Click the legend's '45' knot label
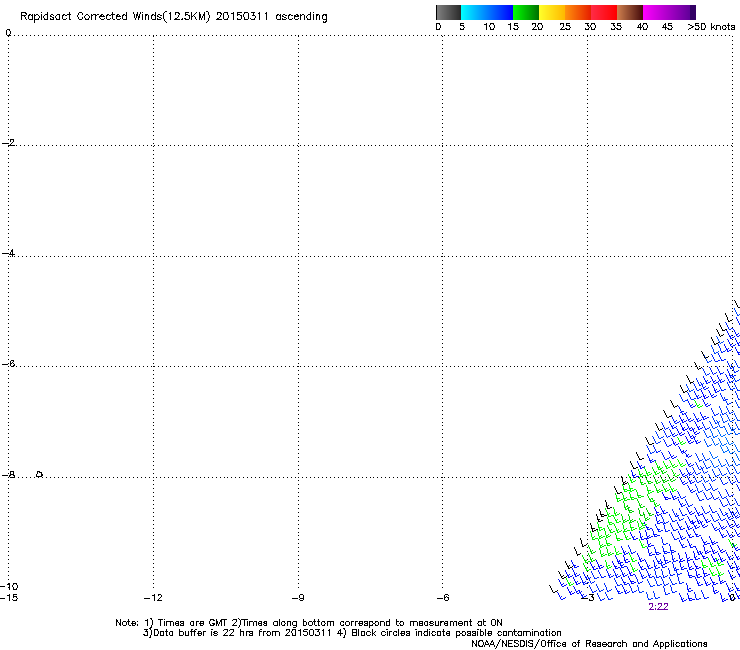This screenshot has width=740, height=650. 667,27
